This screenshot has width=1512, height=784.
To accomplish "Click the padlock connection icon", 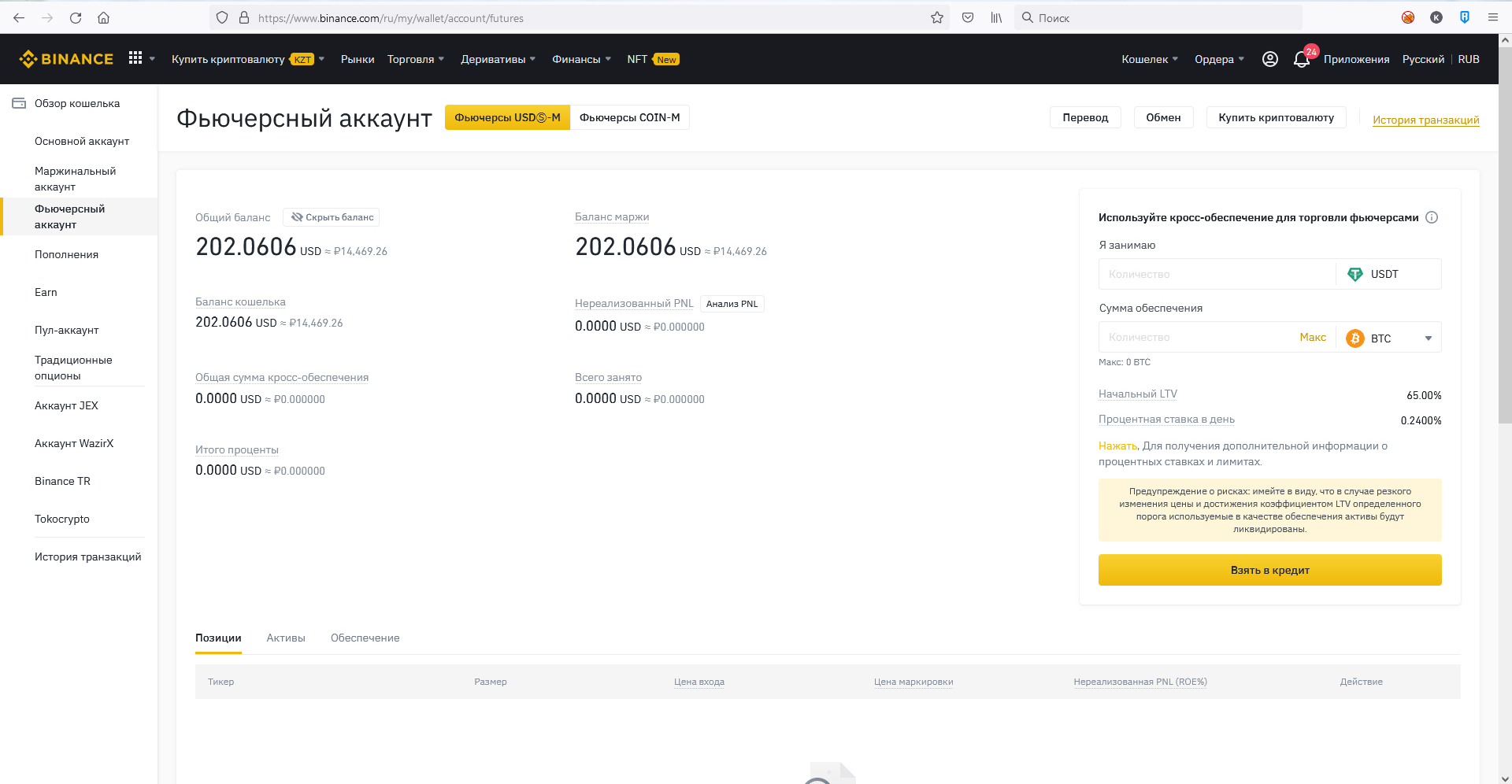I will (x=244, y=17).
